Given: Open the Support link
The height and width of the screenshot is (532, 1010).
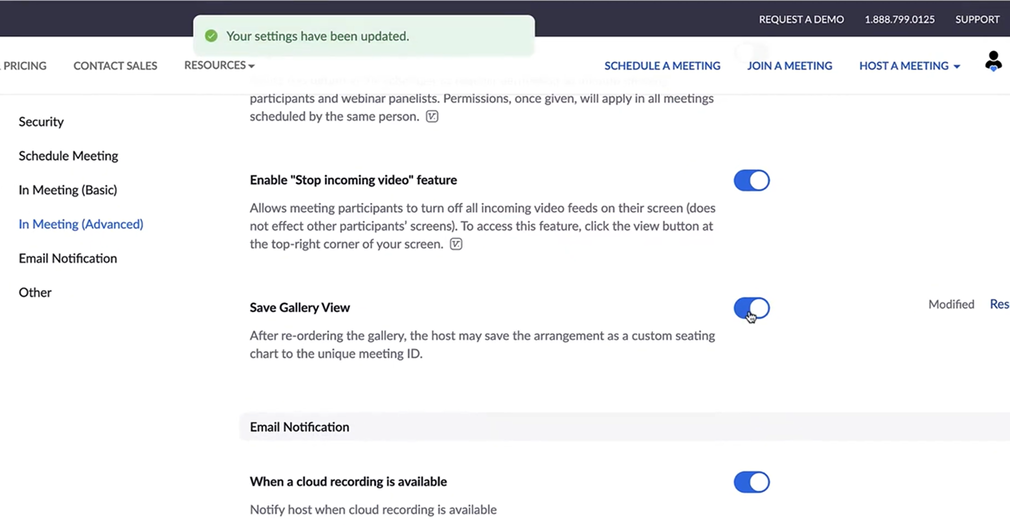Looking at the screenshot, I should tap(977, 19).
